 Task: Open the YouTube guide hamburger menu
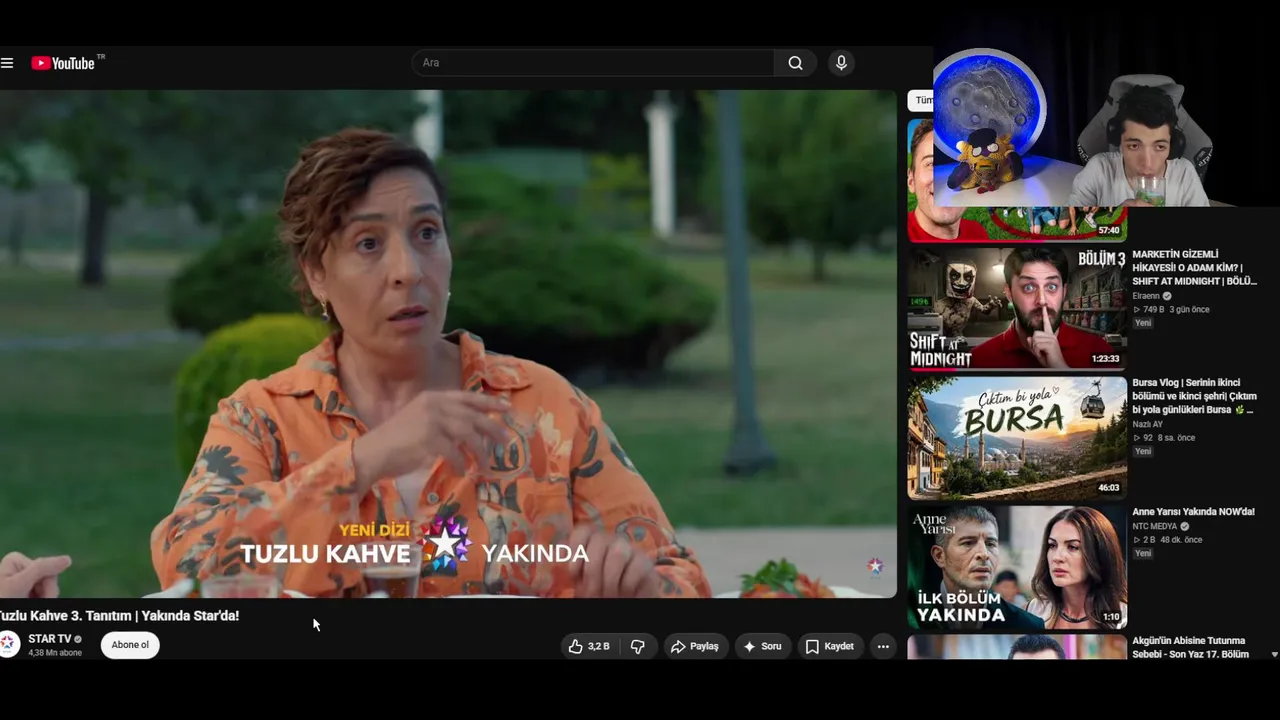[7, 63]
